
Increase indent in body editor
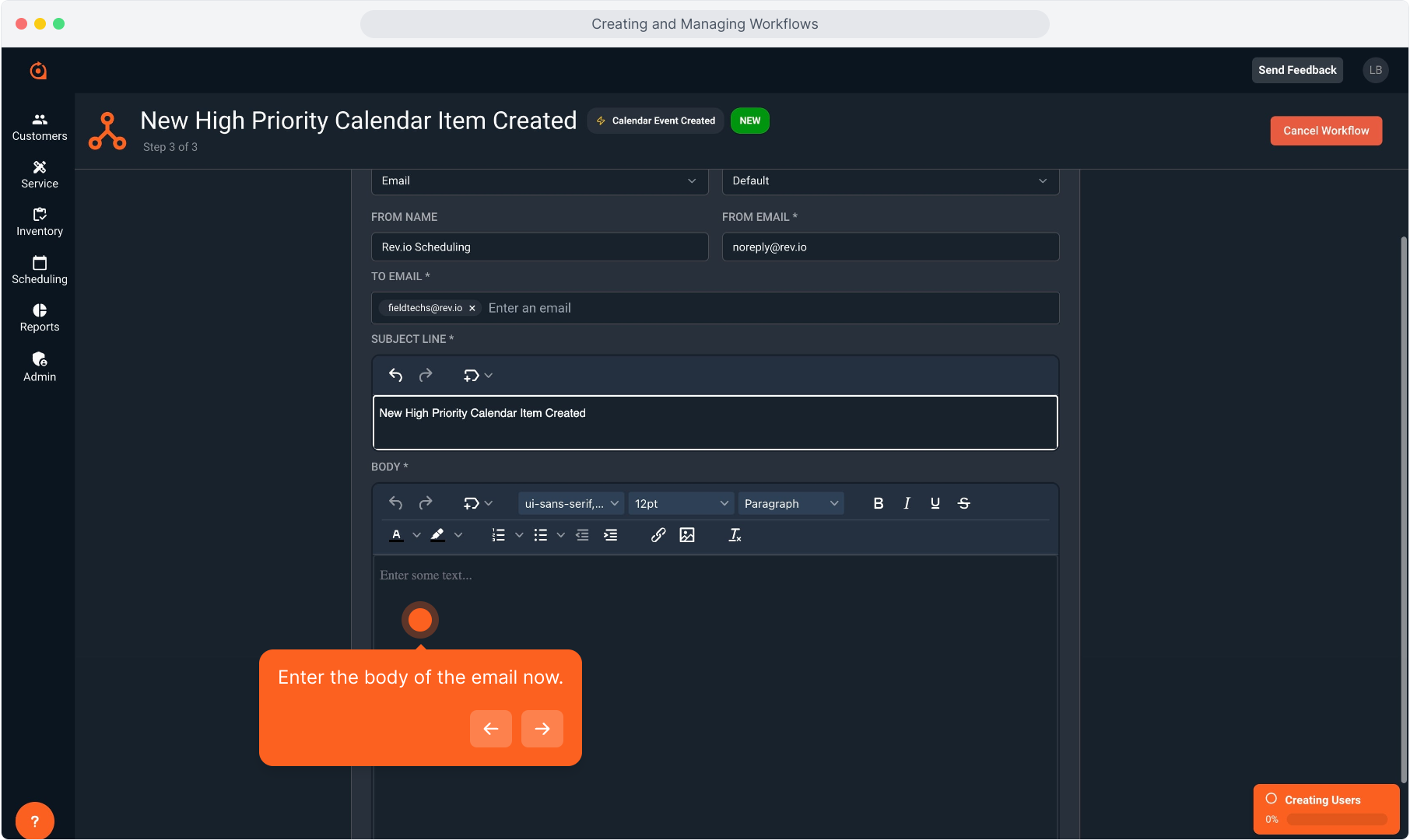point(611,535)
